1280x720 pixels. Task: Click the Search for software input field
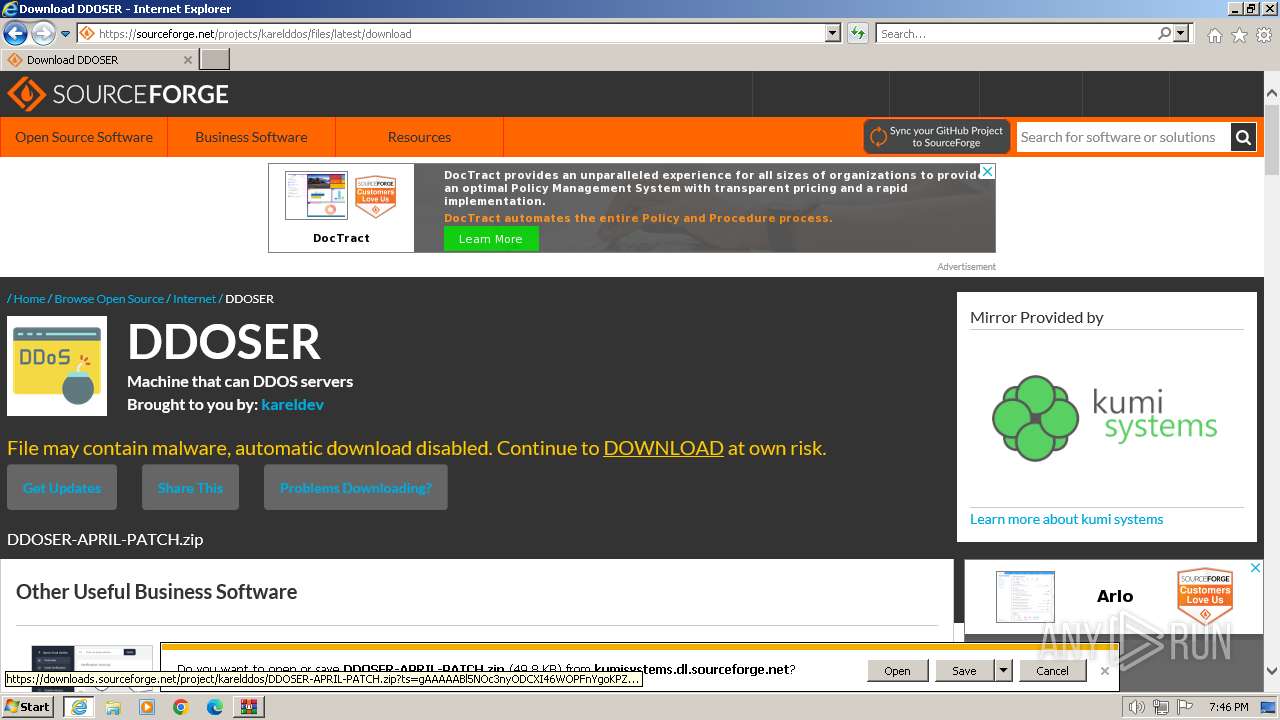pyautogui.click(x=1124, y=137)
